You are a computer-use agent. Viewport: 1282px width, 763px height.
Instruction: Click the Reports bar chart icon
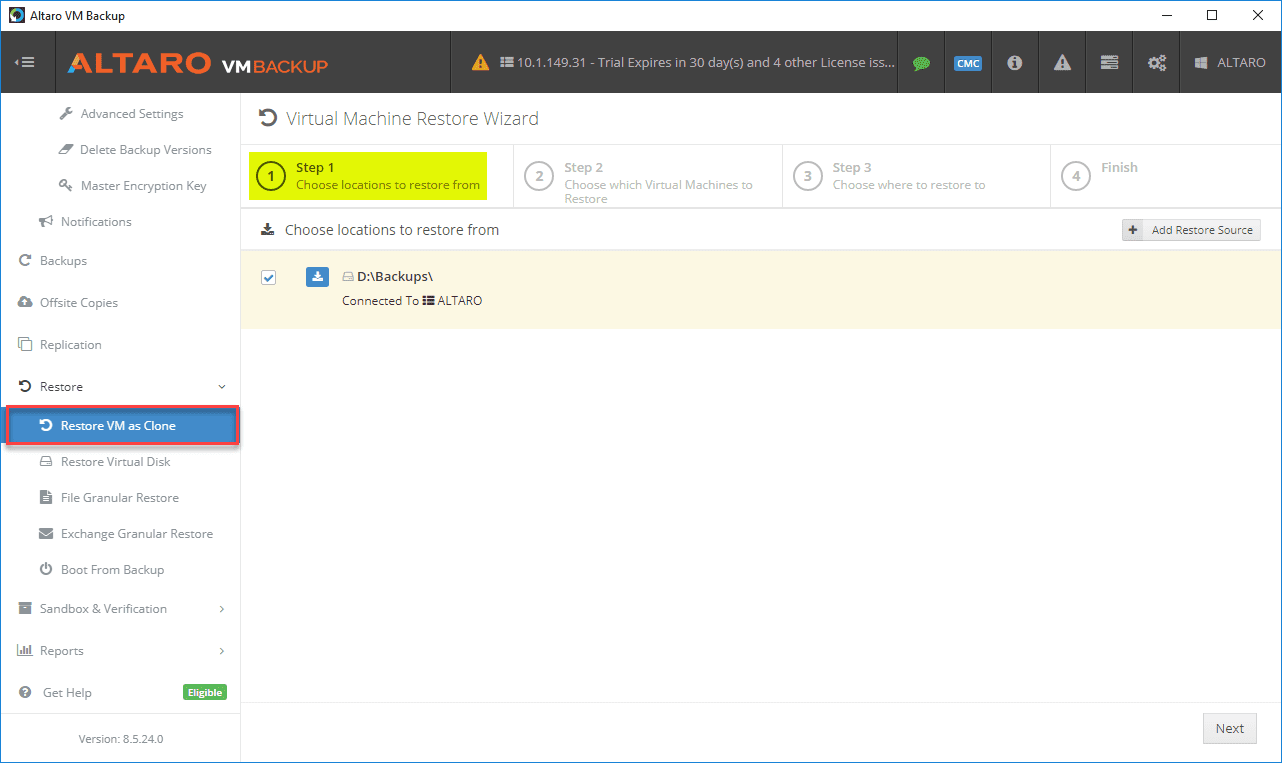[26, 651]
